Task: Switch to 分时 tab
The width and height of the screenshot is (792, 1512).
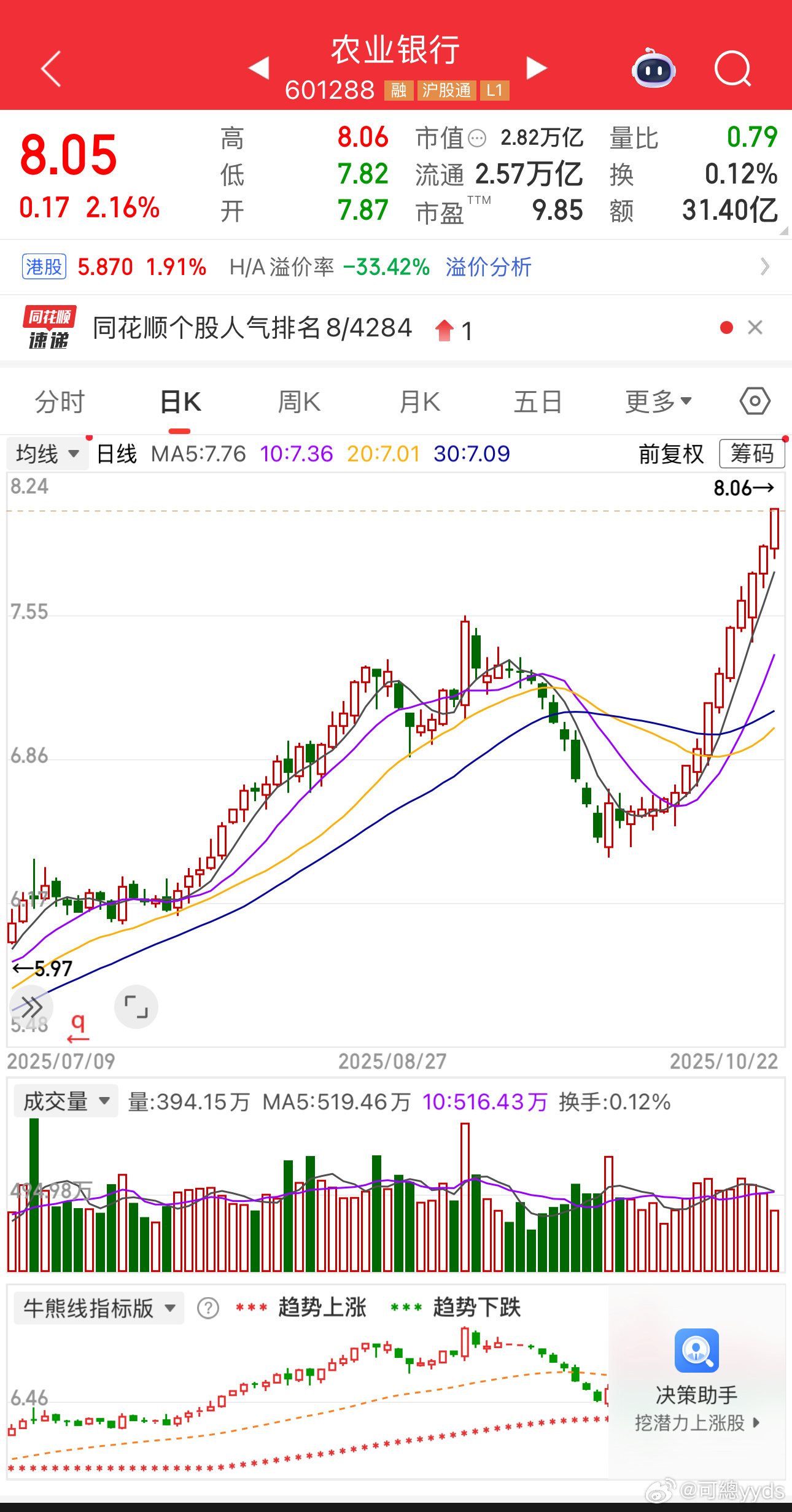Action: (60, 402)
